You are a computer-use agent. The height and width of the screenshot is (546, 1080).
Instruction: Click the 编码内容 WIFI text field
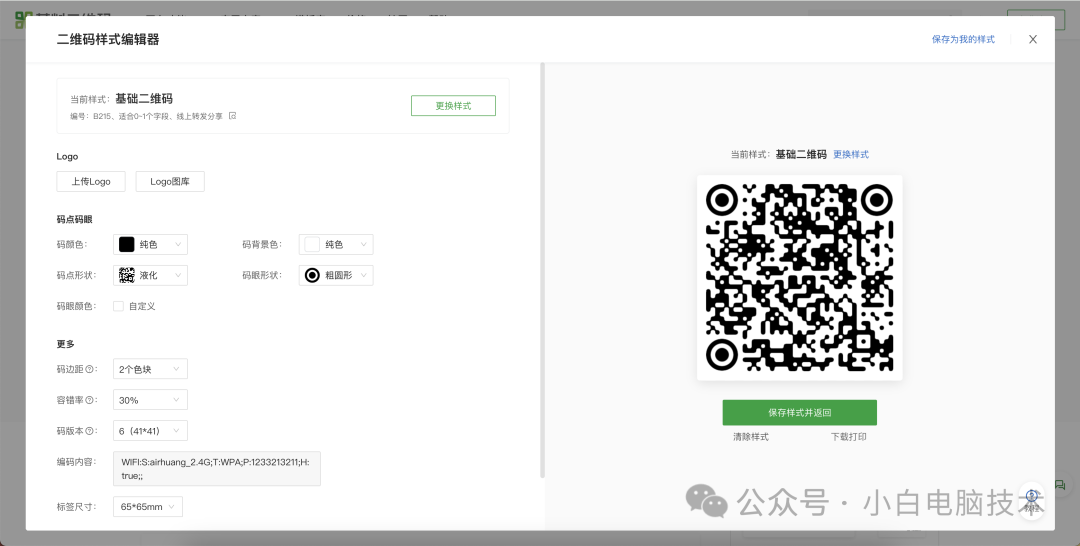(x=217, y=469)
